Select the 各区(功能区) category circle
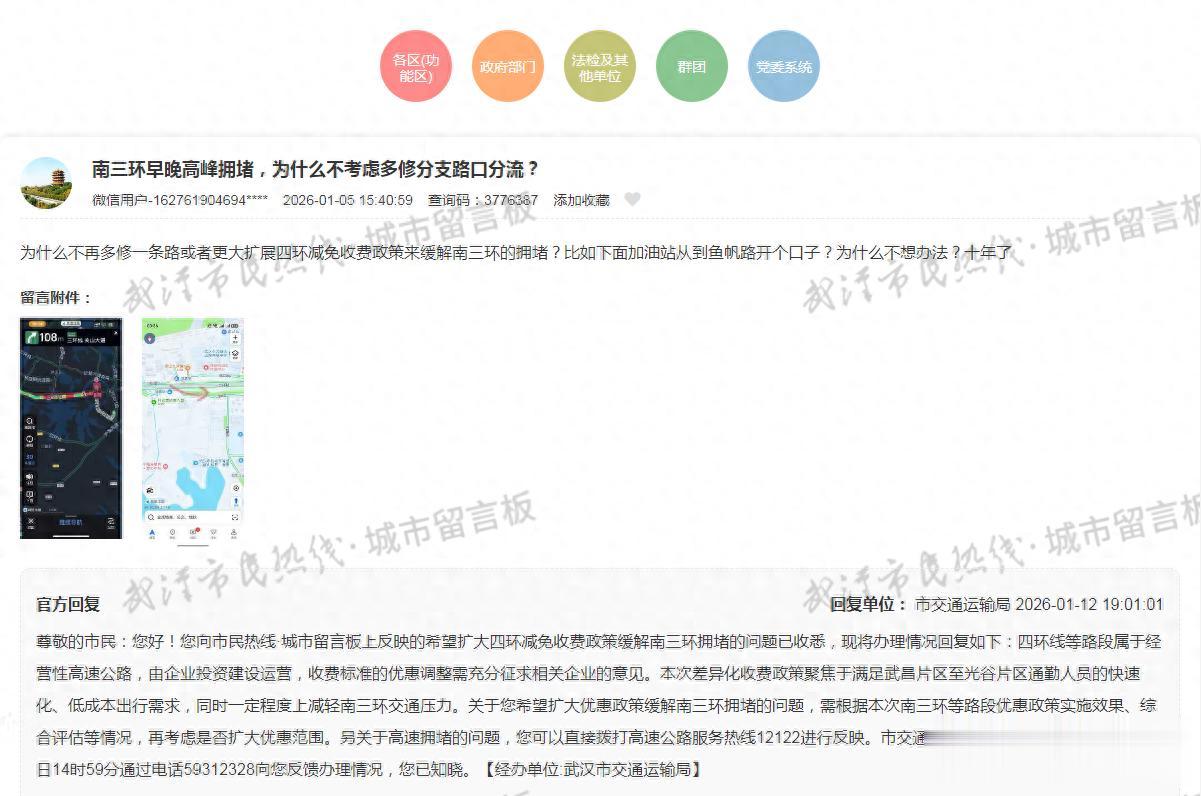The width and height of the screenshot is (1201, 796). tap(416, 66)
